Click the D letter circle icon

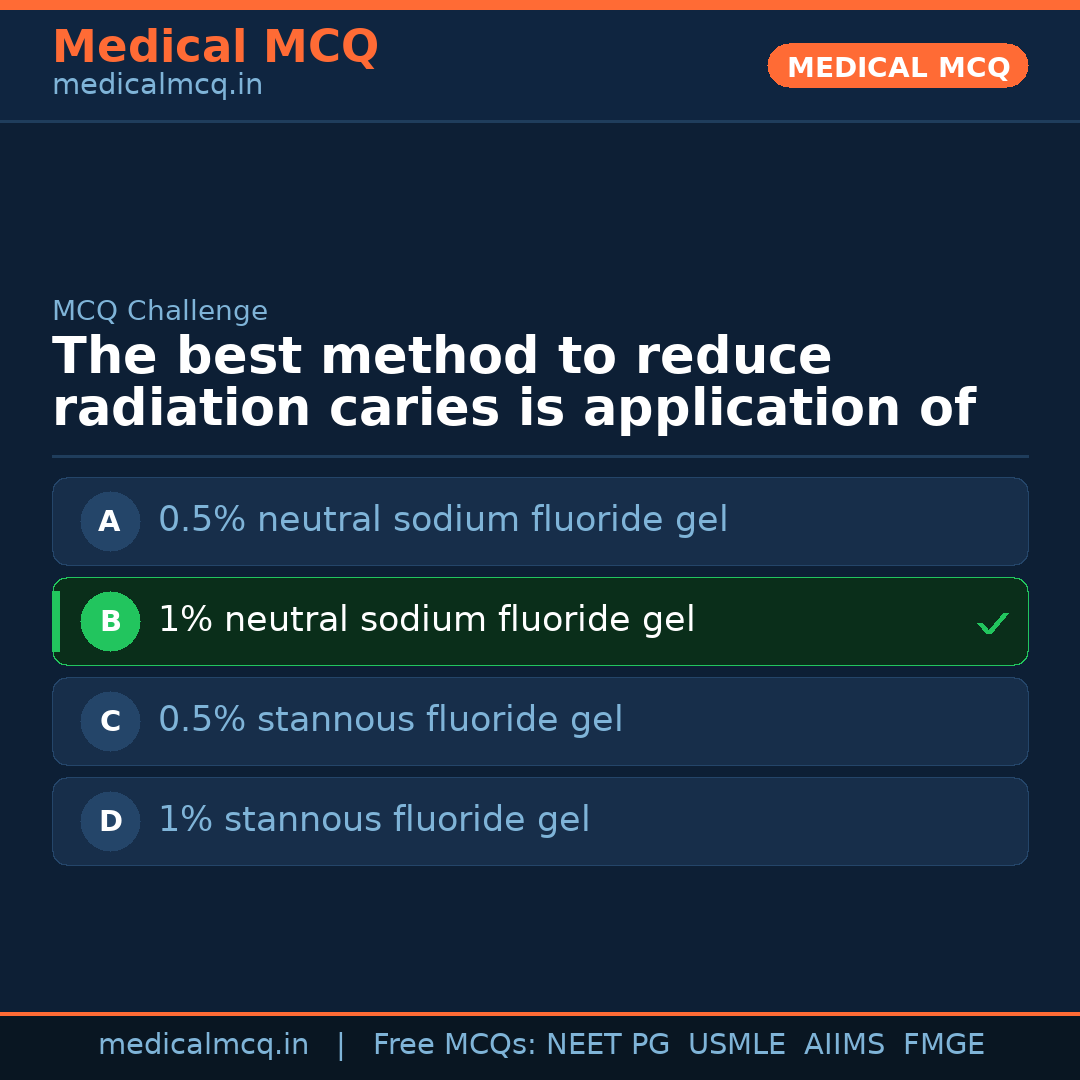(x=110, y=821)
